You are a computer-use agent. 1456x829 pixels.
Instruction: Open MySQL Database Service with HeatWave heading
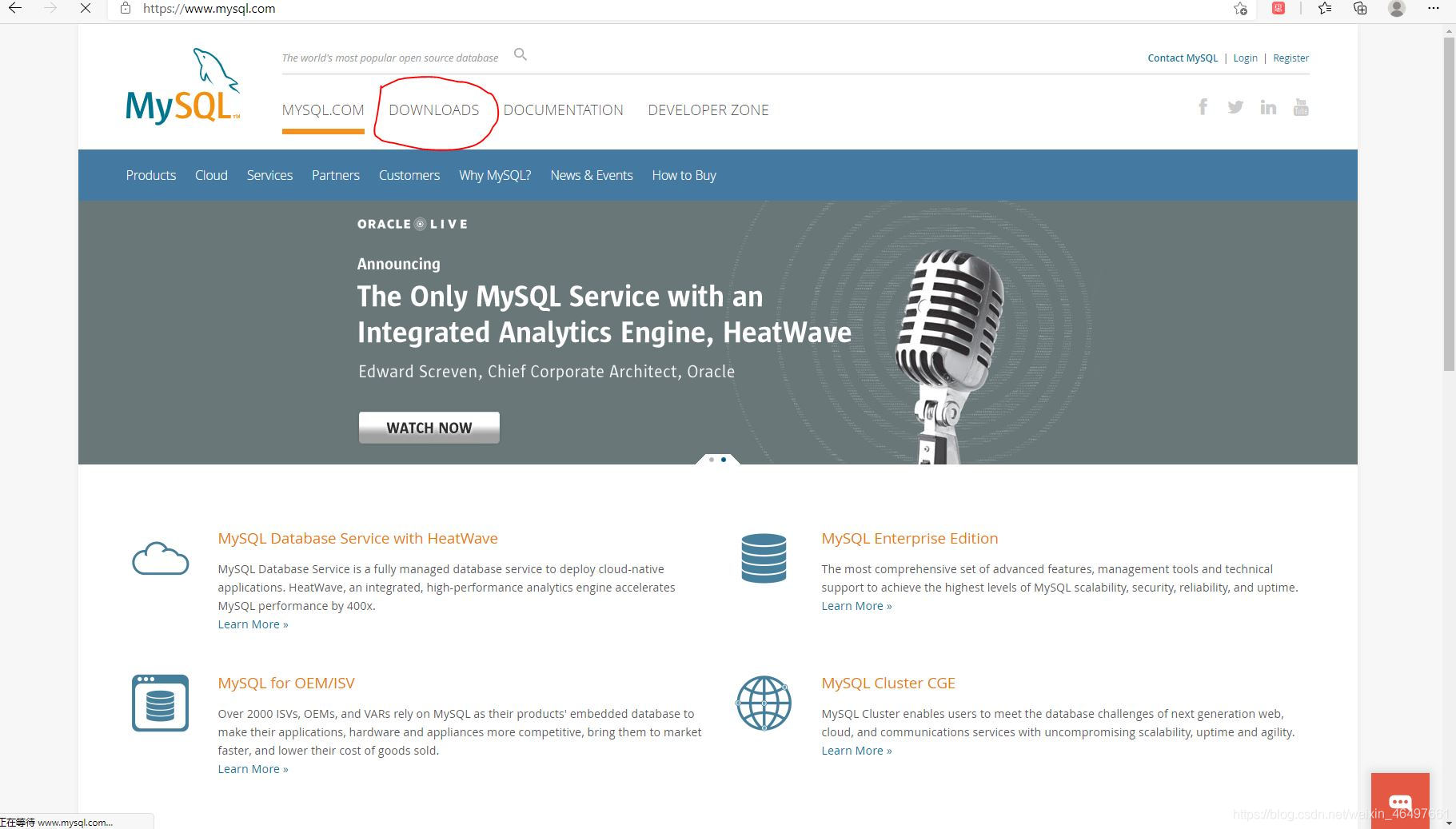357,538
